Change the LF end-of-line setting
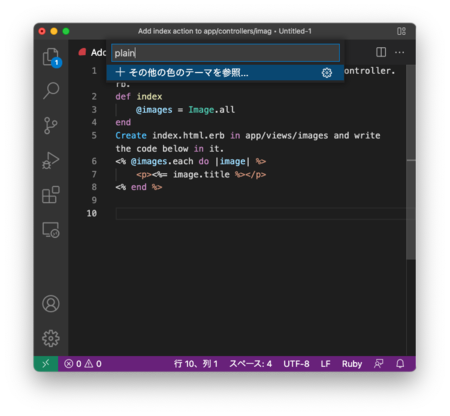The height and width of the screenshot is (416, 450). point(325,364)
